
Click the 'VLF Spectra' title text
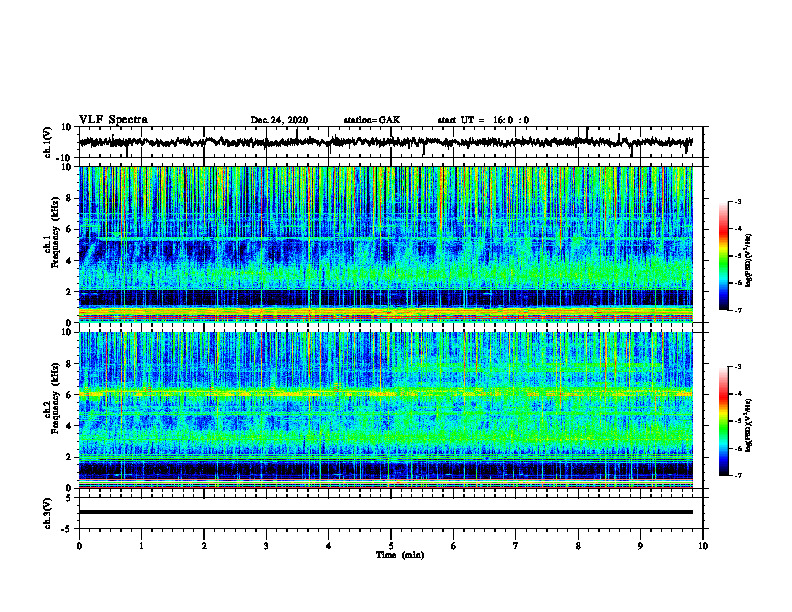pos(113,120)
